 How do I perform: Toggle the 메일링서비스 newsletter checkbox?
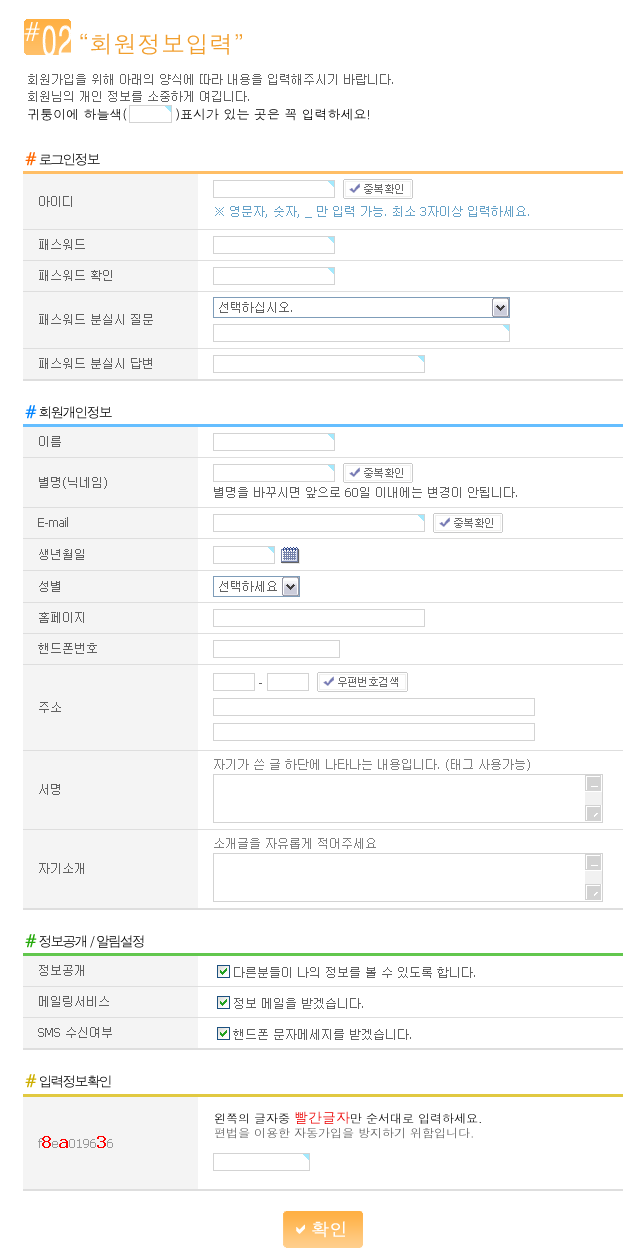(224, 1002)
